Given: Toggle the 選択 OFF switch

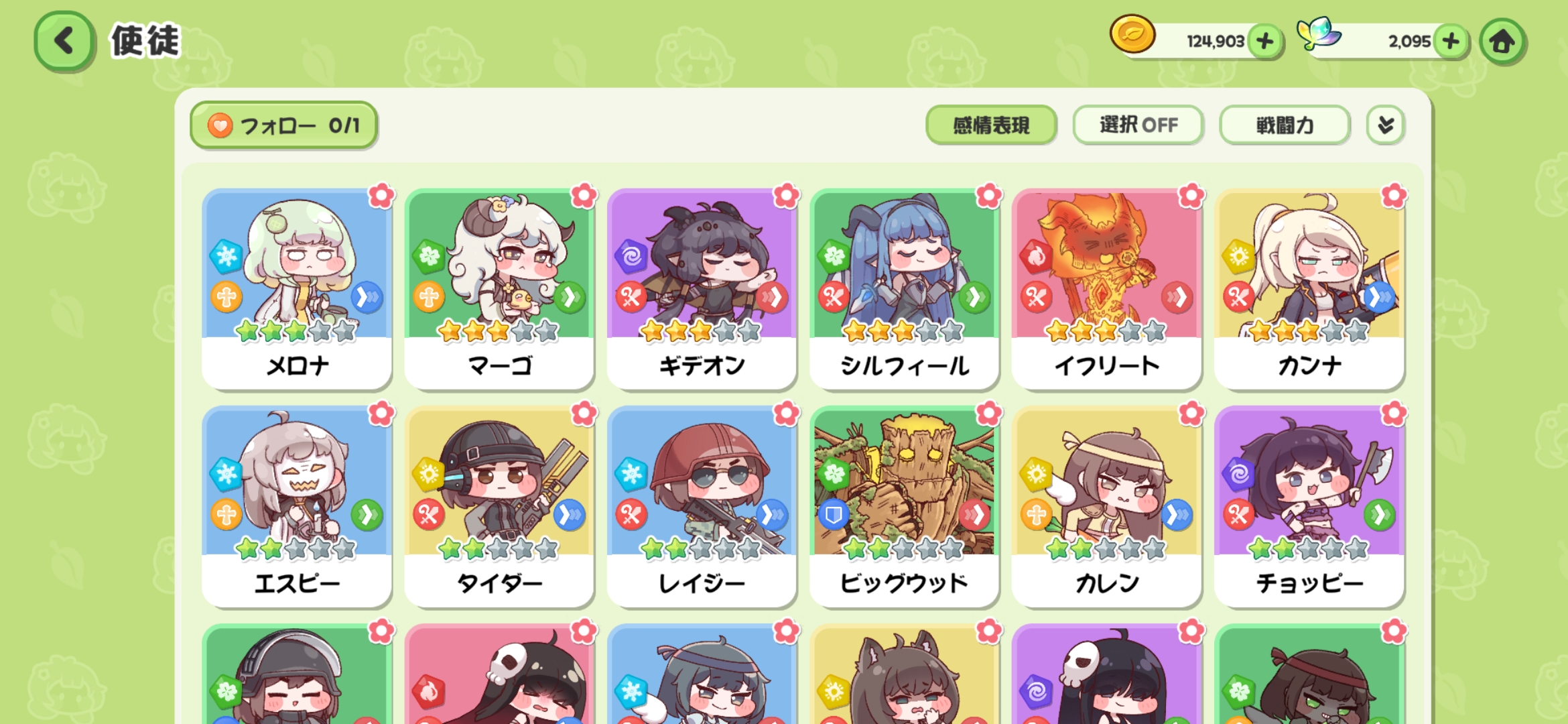Looking at the screenshot, I should 1138,125.
